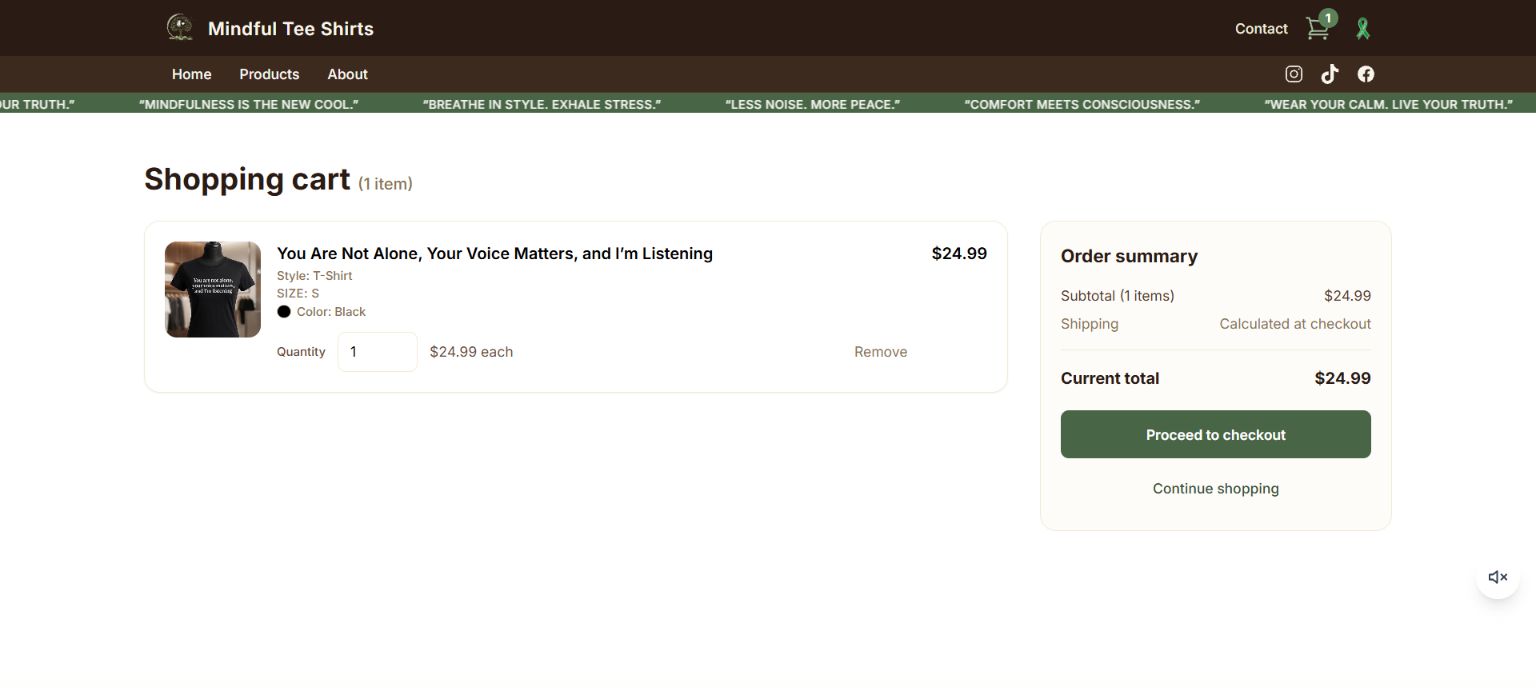Click the Mindful Tee Shirts site title
This screenshot has height=695, width=1536.
point(291,29)
